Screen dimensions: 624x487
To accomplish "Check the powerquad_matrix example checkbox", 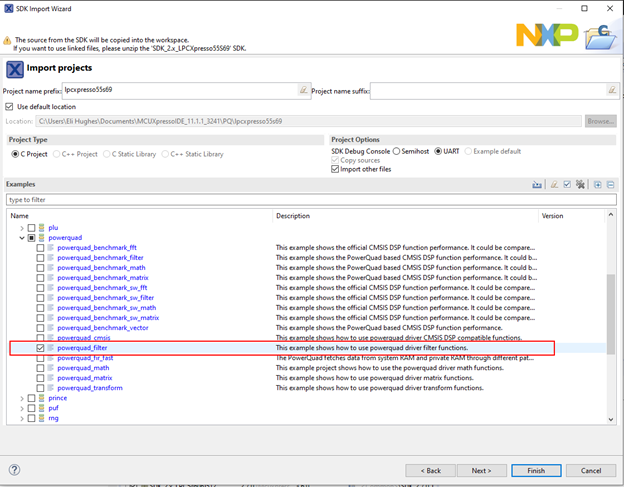I will pyautogui.click(x=40, y=378).
